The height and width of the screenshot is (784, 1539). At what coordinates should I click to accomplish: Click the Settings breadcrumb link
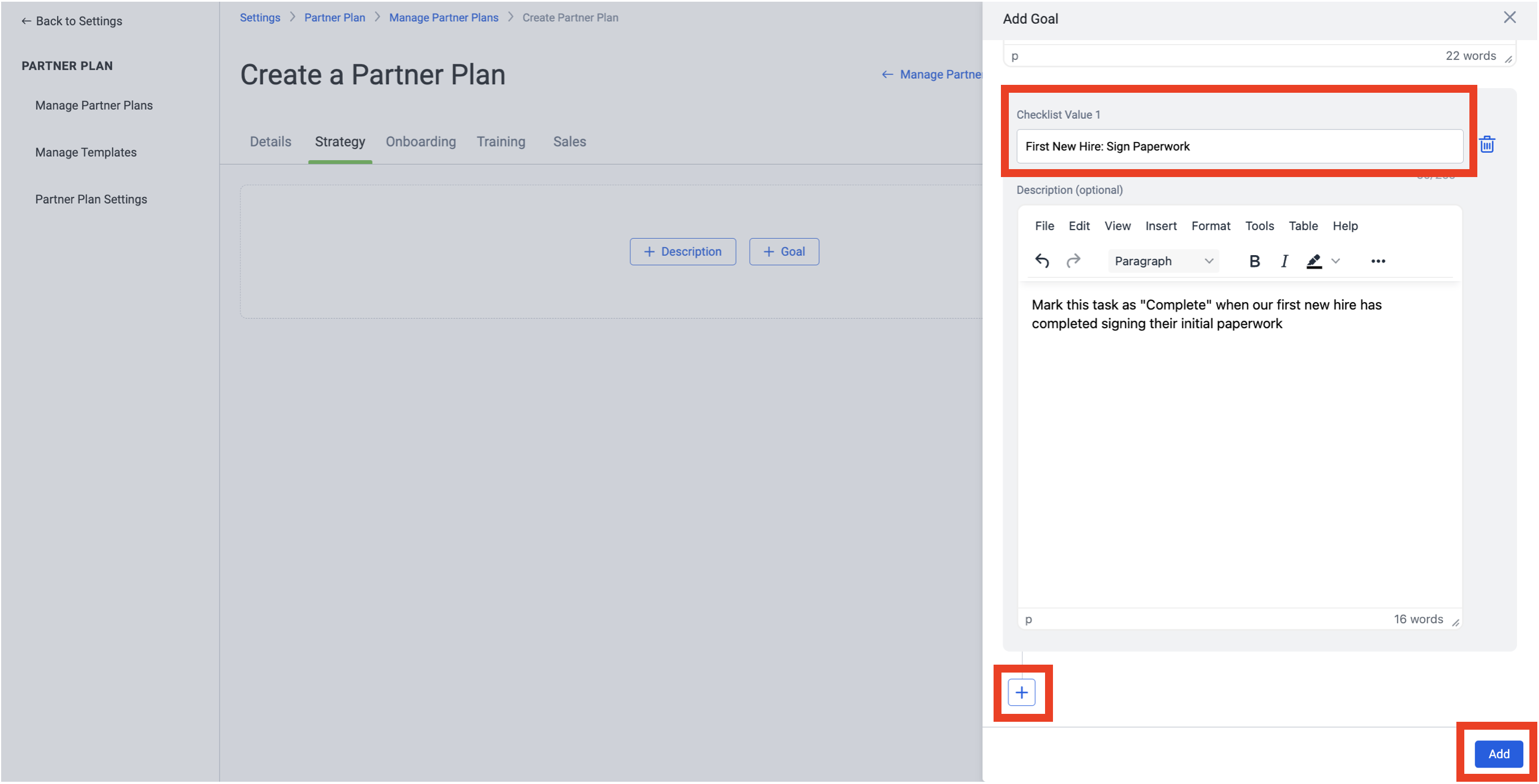(x=259, y=18)
